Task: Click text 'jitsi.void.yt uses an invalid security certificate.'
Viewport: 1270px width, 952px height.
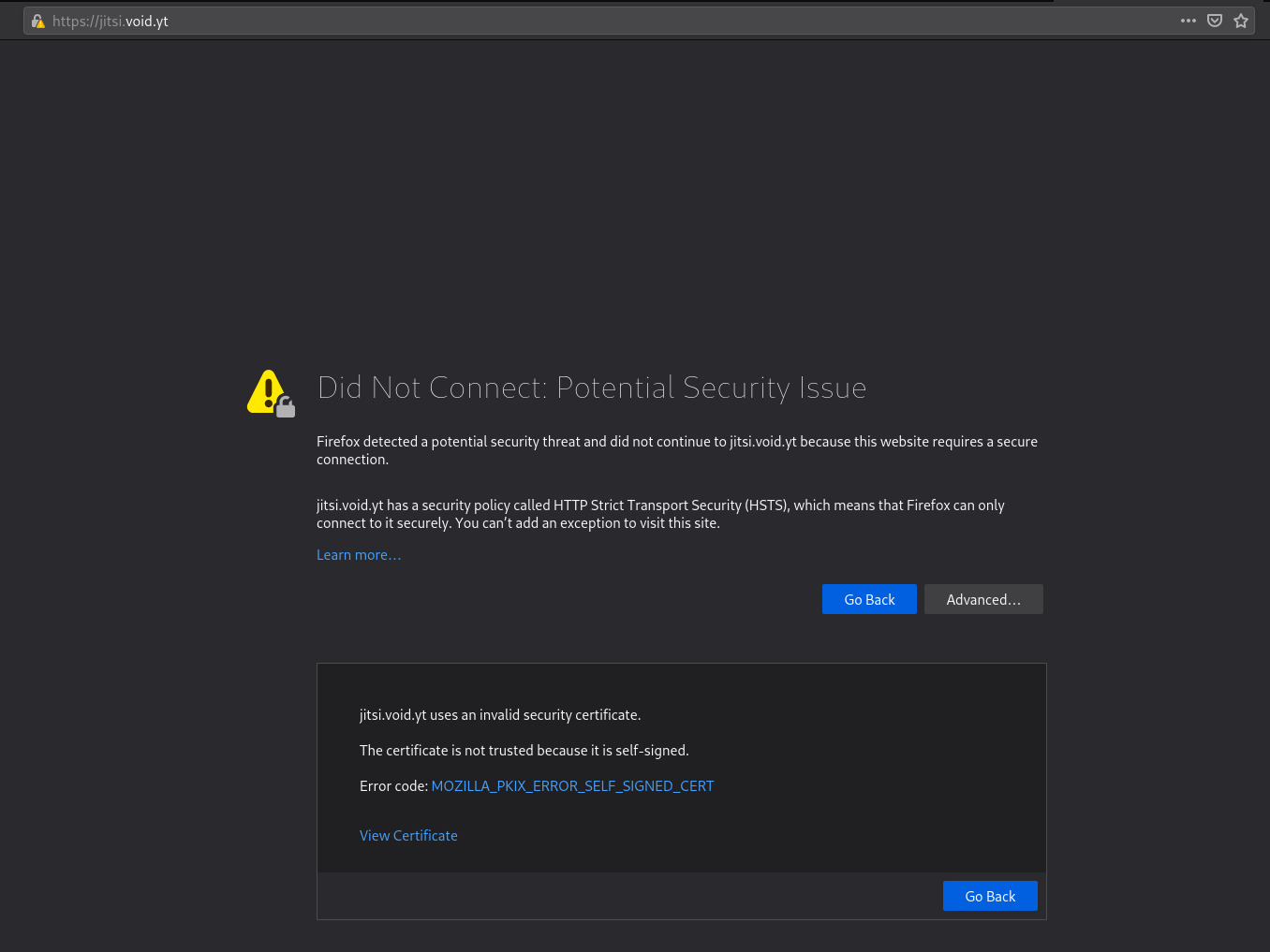Action: 500,715
